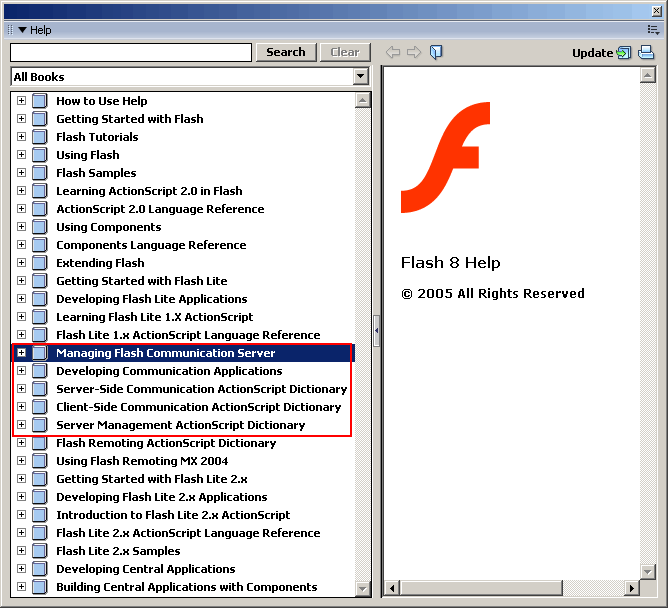Screen dimensions: 668x608
Task: Select Developing Flash Lite 2.x Applications
Action: click(162, 497)
